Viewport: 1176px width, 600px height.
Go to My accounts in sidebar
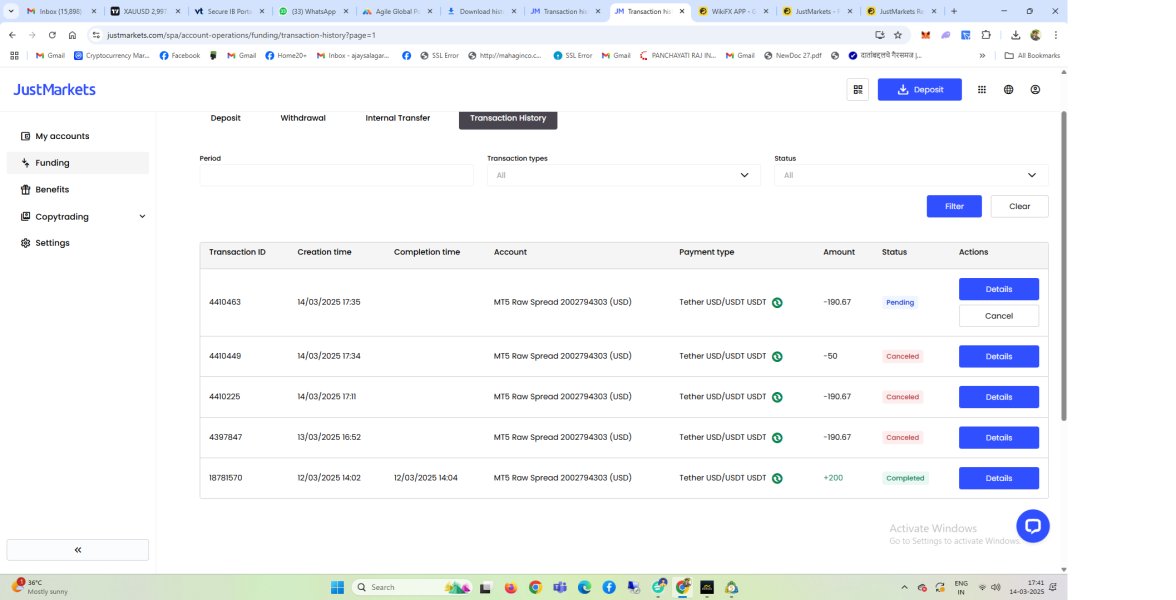tap(62, 136)
